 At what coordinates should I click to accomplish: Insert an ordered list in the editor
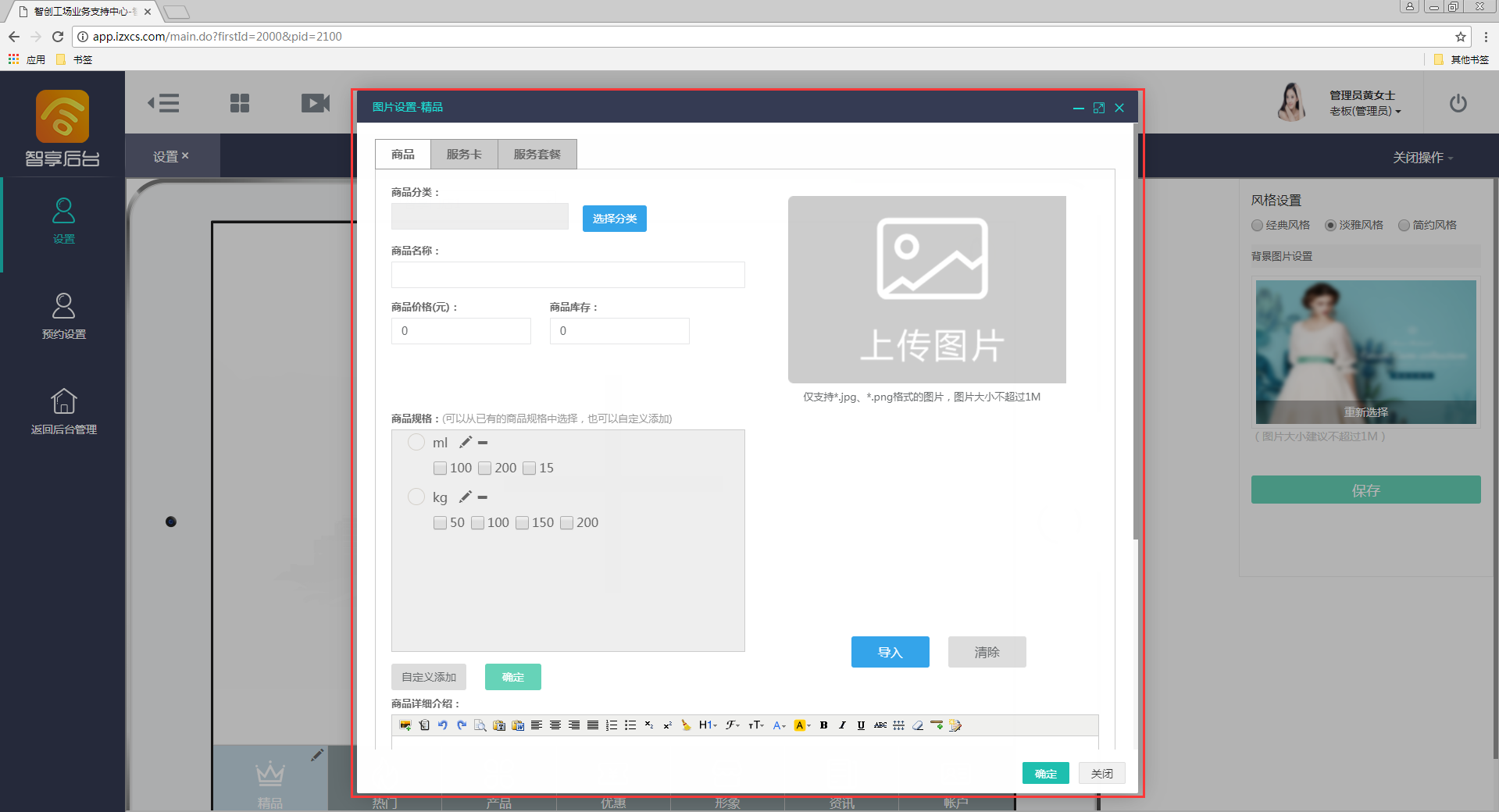point(612,725)
